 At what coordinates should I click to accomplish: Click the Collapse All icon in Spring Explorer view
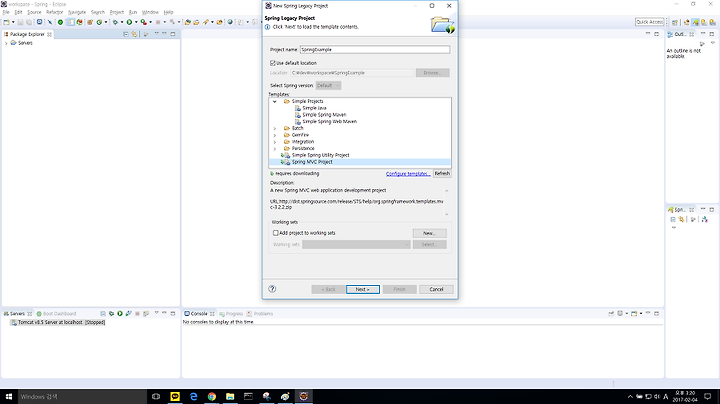(673, 219)
